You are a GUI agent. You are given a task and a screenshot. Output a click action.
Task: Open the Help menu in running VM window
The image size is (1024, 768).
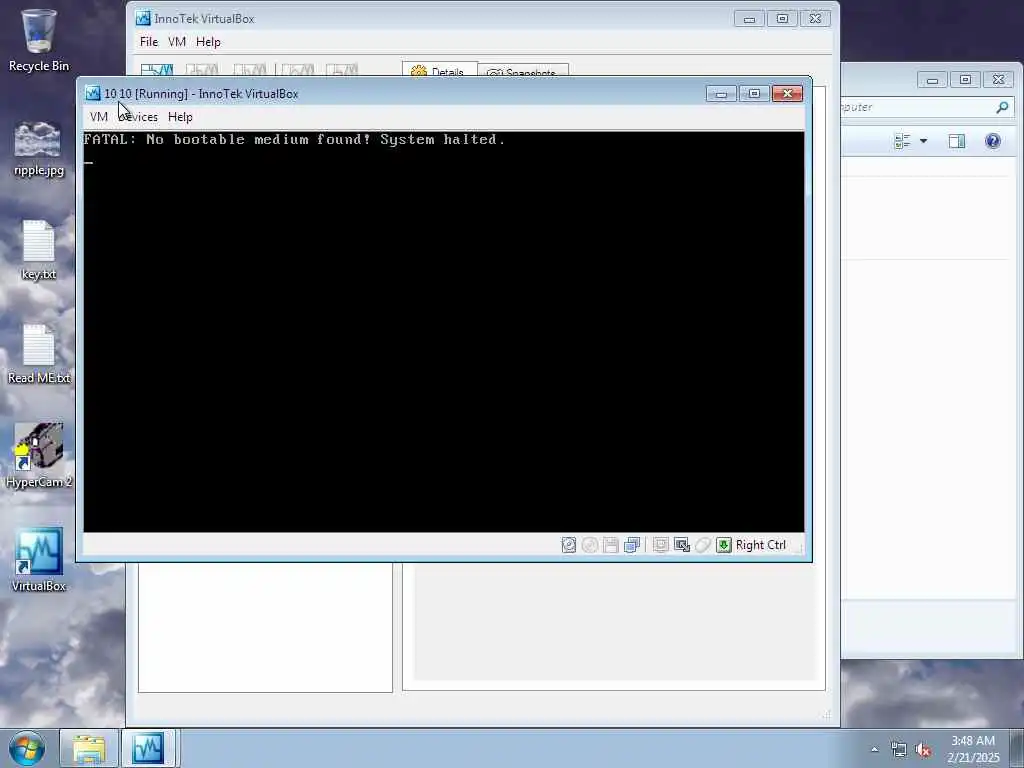pyautogui.click(x=180, y=117)
